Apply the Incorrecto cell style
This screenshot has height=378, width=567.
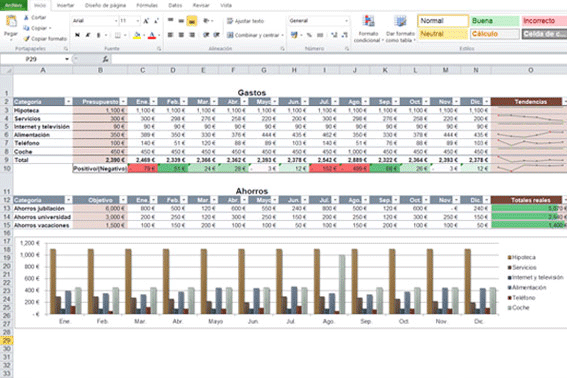click(x=544, y=21)
